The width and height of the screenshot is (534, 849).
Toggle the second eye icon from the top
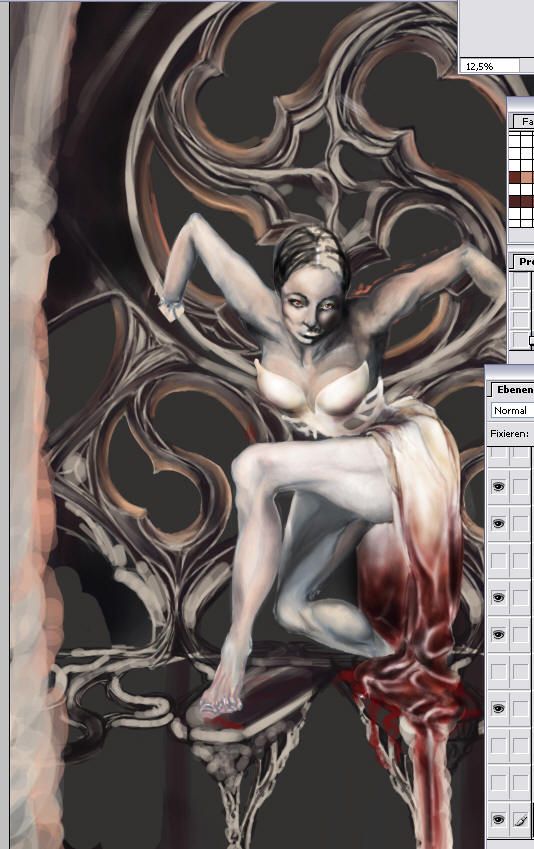coord(498,524)
